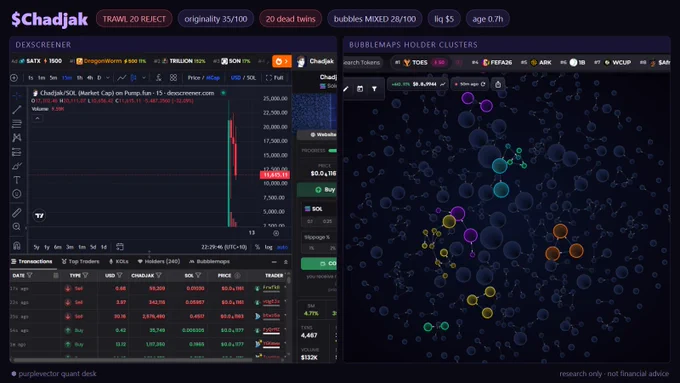Set chart interval to 5m
This screenshot has height=383, width=680.
pyautogui.click(x=53, y=78)
